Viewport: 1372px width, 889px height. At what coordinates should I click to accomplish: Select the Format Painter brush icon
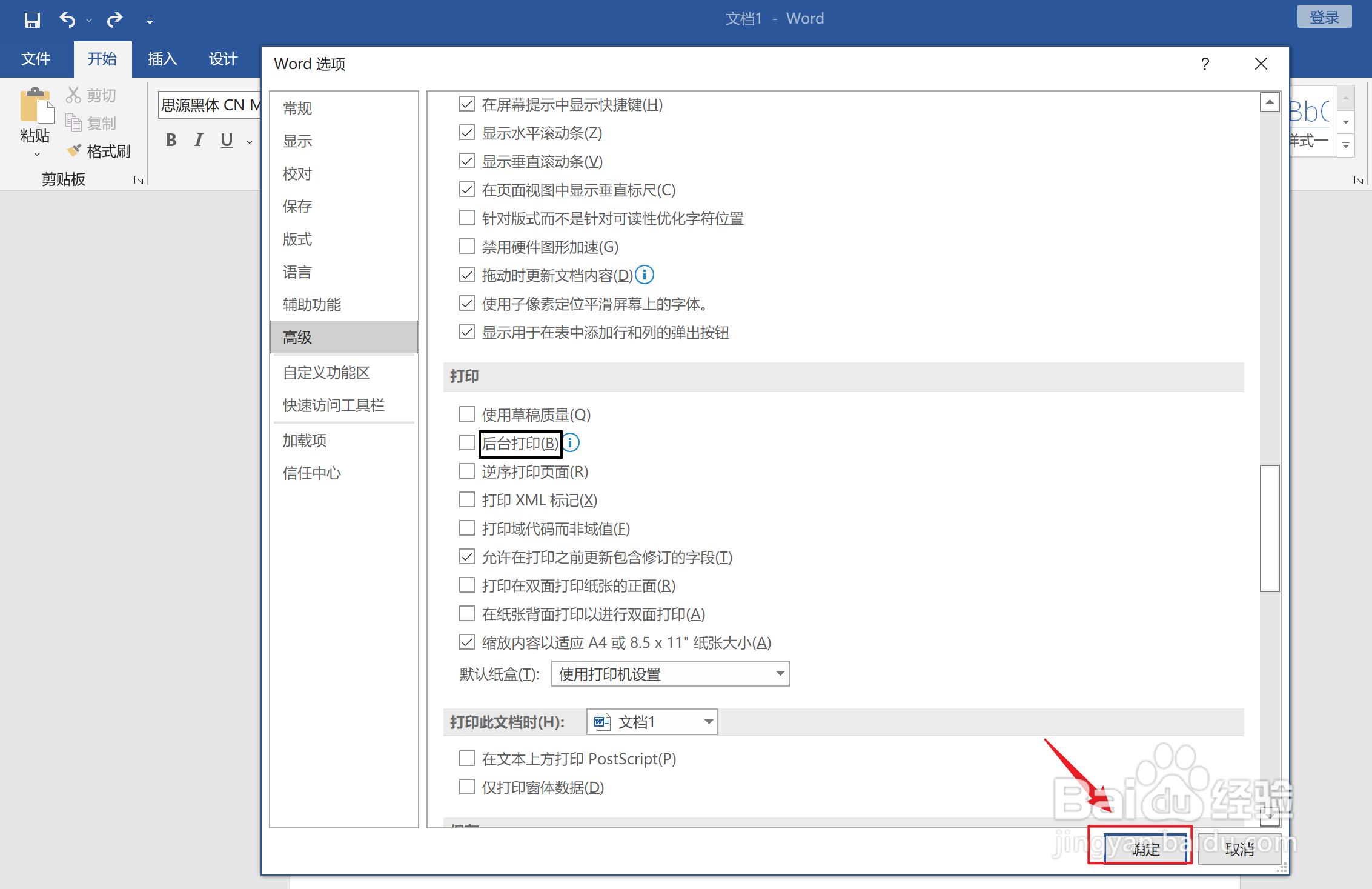[75, 151]
